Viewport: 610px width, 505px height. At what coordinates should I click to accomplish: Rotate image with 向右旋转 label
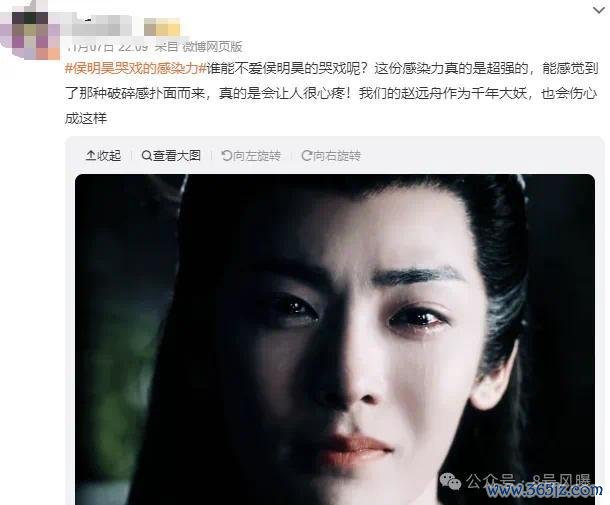tap(337, 156)
